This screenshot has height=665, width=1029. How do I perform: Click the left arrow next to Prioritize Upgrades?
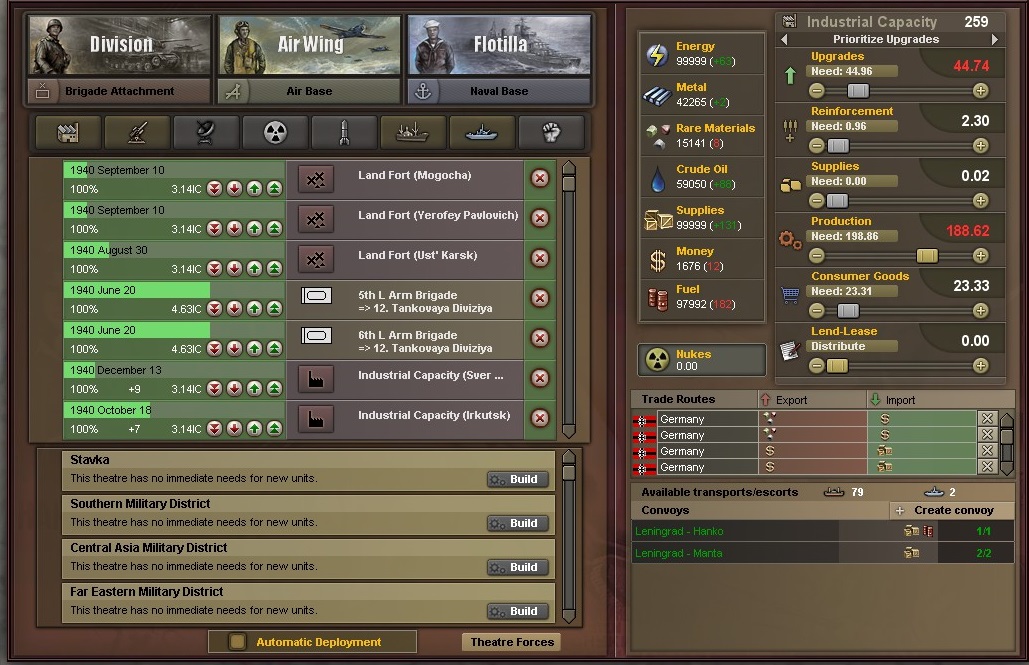tap(784, 39)
